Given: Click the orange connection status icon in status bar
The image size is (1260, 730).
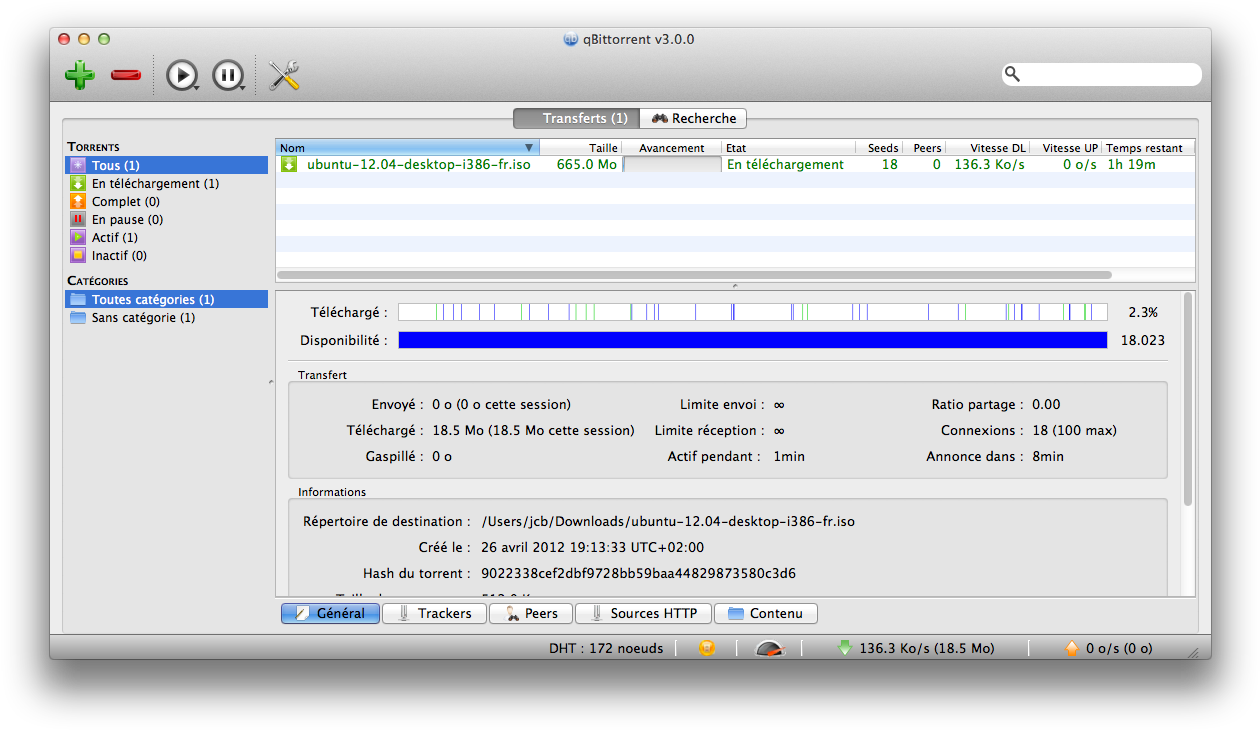Looking at the screenshot, I should 707,648.
